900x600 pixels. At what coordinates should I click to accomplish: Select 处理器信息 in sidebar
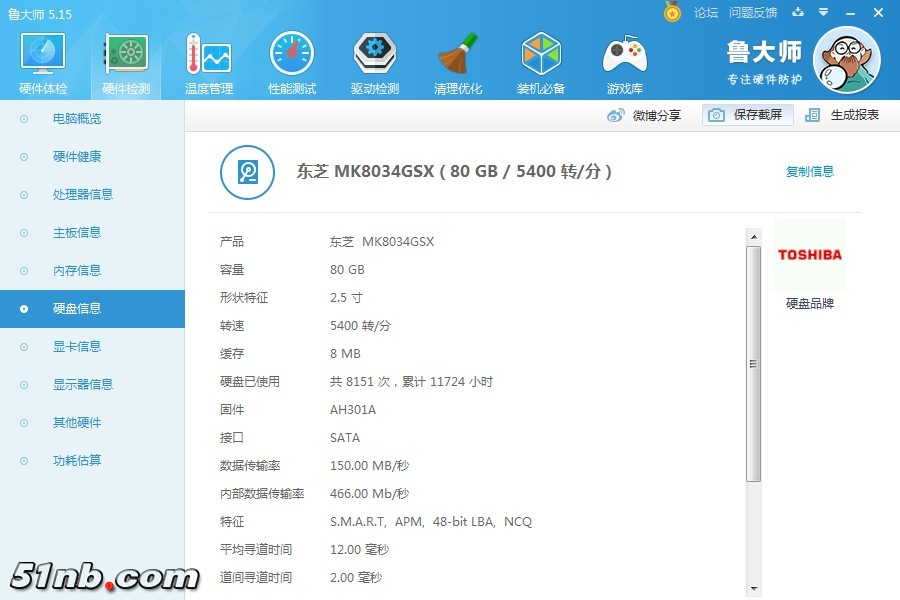(x=83, y=194)
